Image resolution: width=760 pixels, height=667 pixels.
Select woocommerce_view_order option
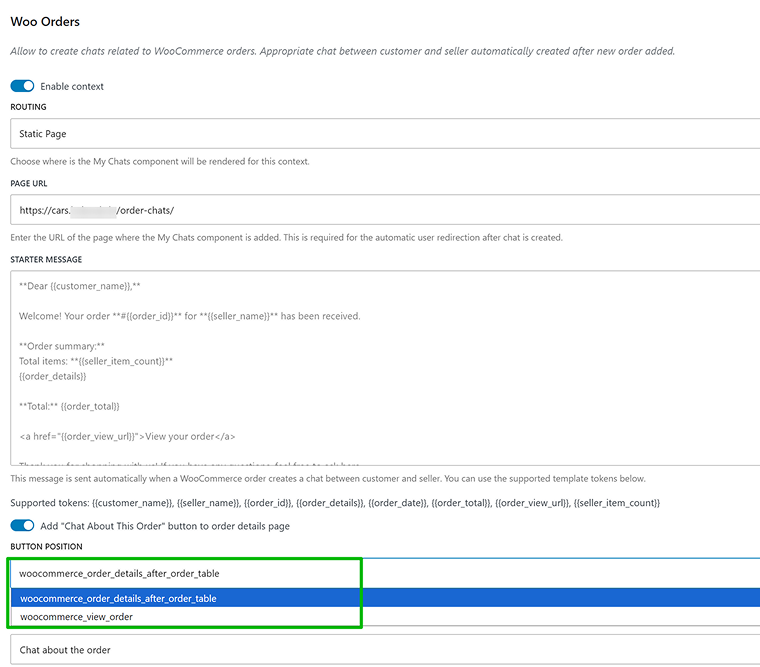pyautogui.click(x=385, y=617)
